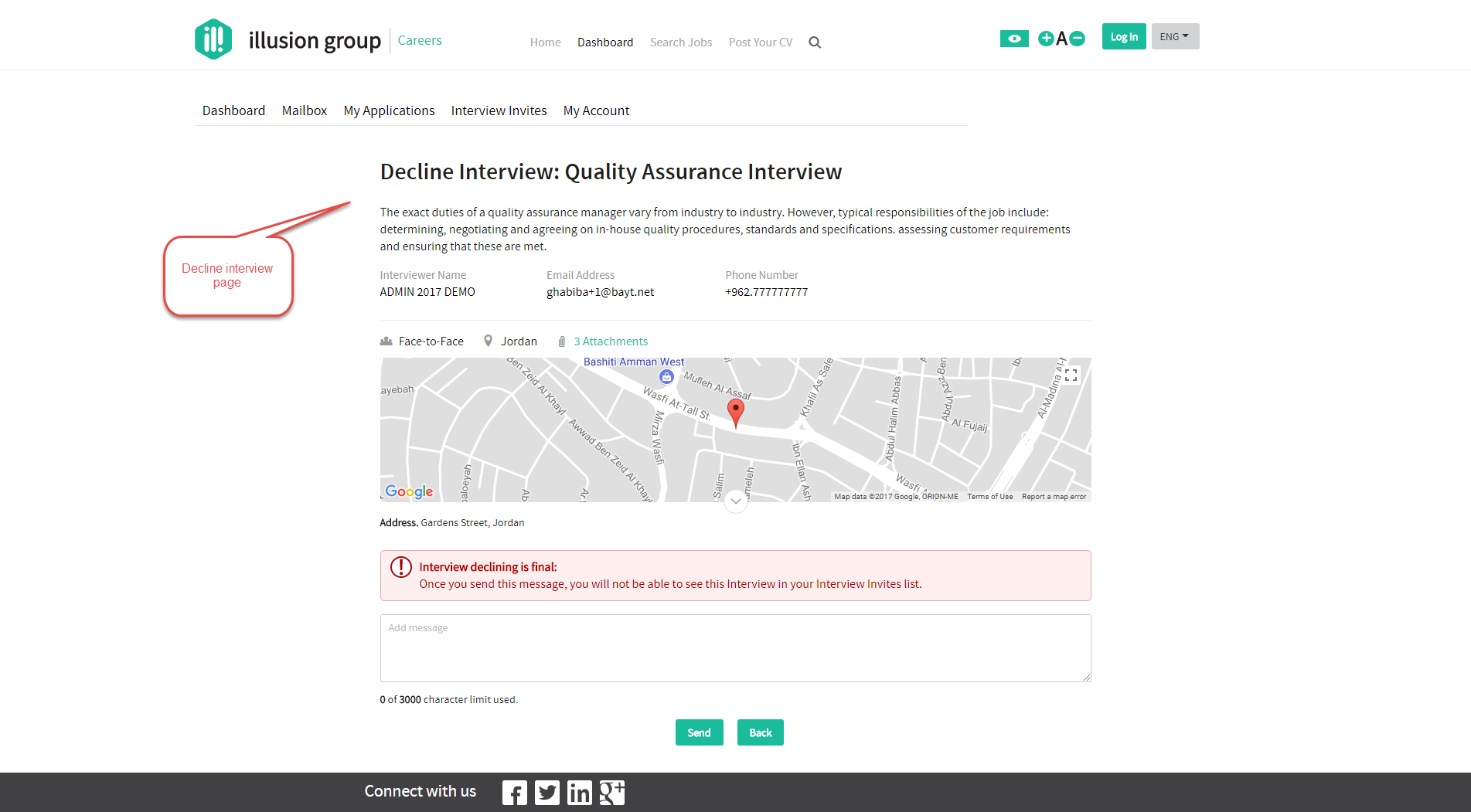This screenshot has height=812, width=1471.
Task: Click the Careers link
Action: 420,40
